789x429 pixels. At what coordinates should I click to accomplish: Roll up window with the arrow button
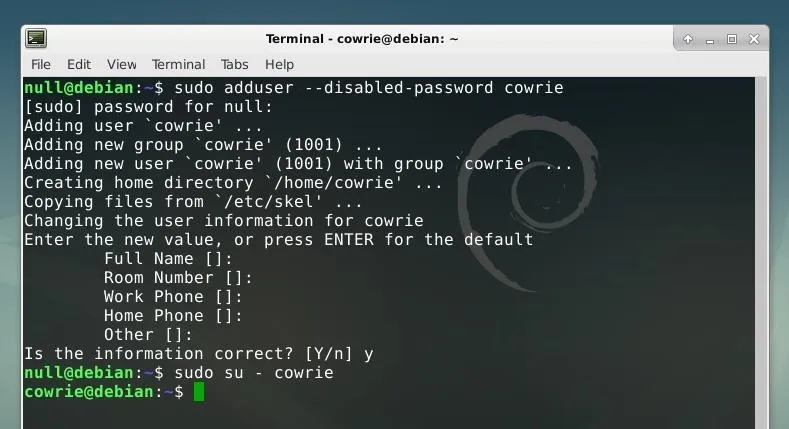click(688, 39)
